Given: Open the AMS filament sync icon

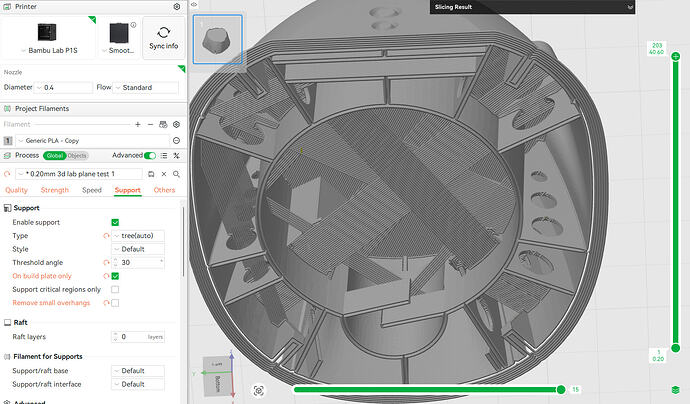Looking at the screenshot, I should pos(163,125).
